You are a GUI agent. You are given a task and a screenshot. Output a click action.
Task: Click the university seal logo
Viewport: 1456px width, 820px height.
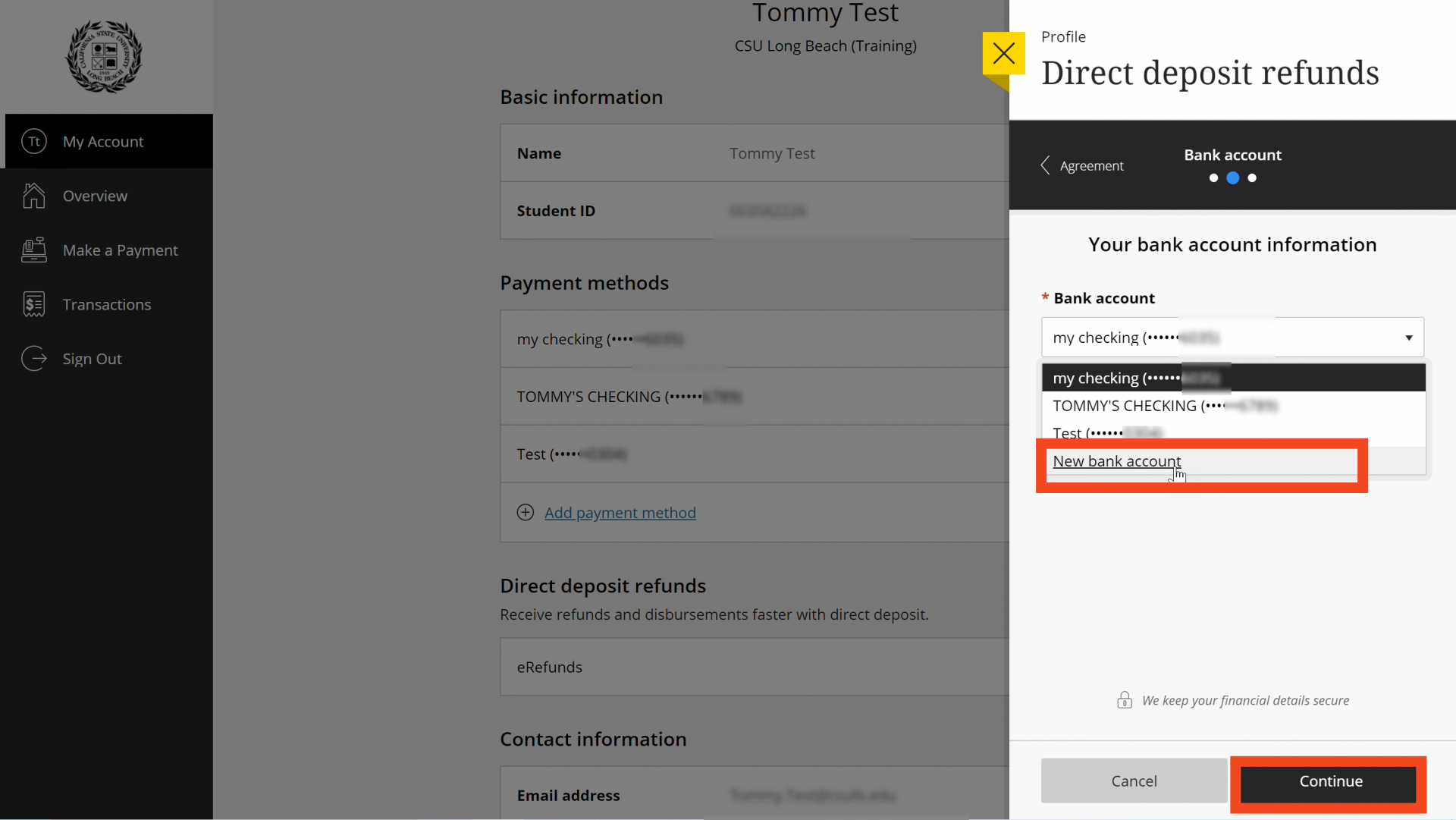[x=104, y=57]
